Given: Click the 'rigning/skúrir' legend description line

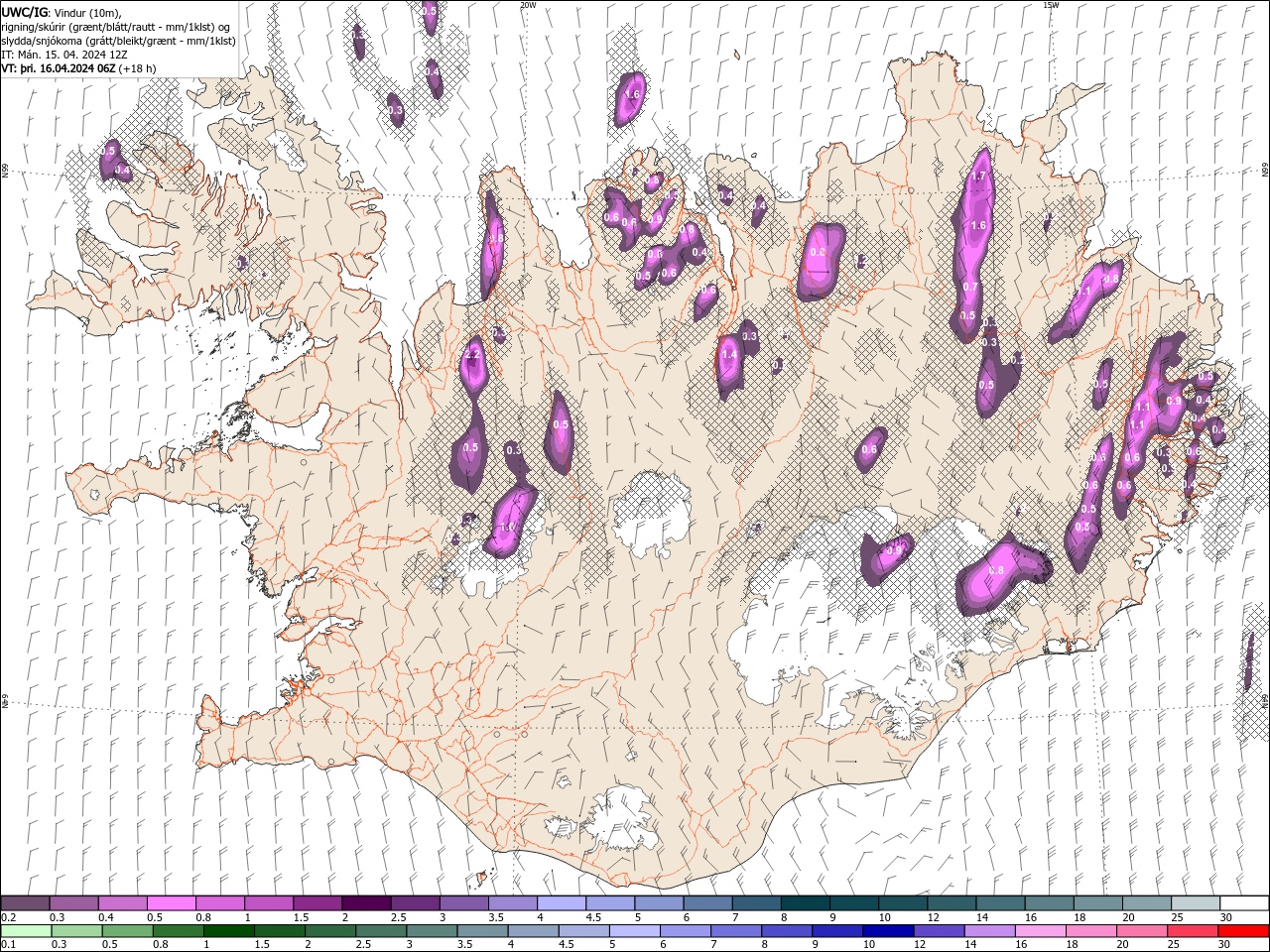Looking at the screenshot, I should coord(116,27).
